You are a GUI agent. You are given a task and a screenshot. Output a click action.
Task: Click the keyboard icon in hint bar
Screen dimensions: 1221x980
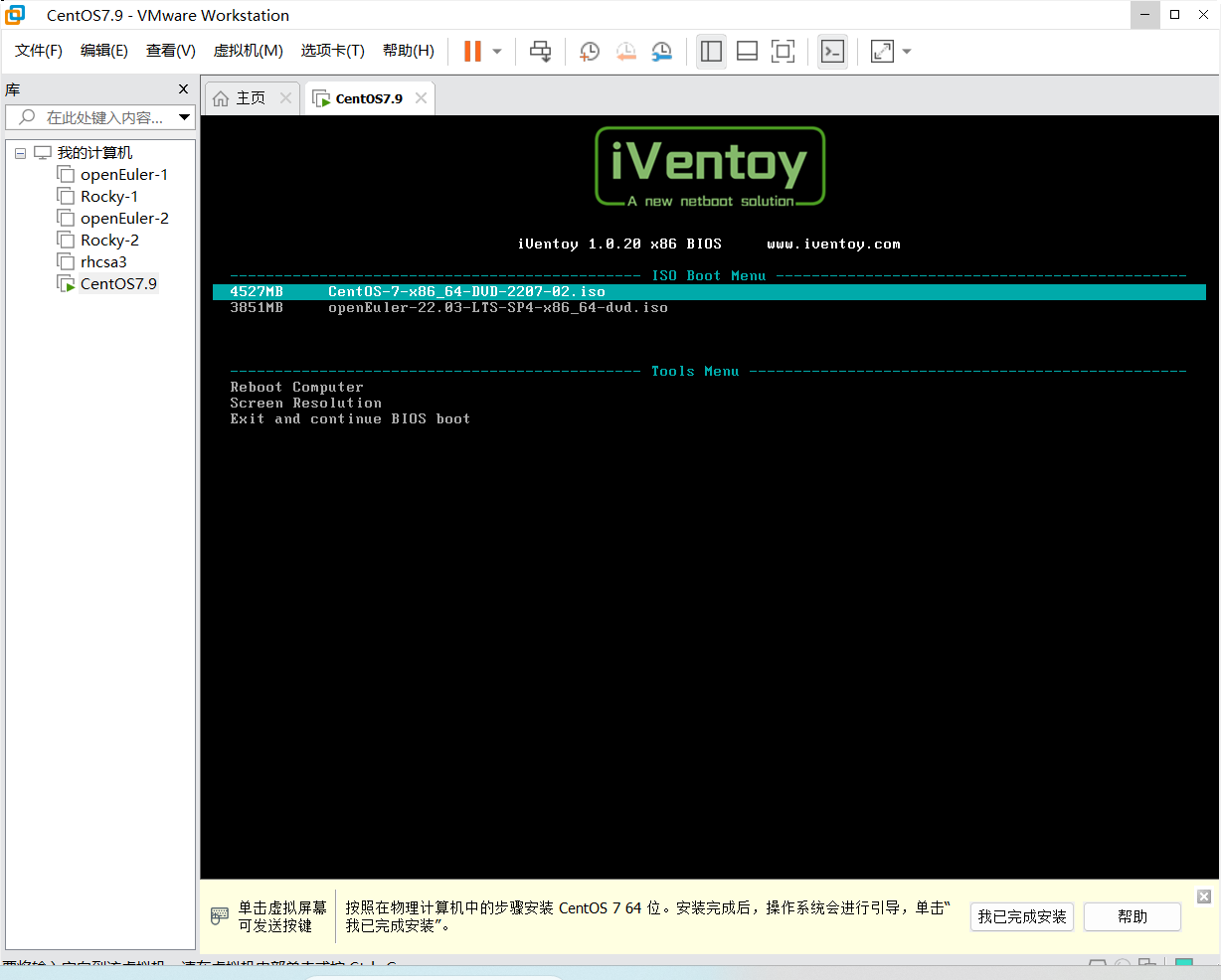tap(220, 915)
